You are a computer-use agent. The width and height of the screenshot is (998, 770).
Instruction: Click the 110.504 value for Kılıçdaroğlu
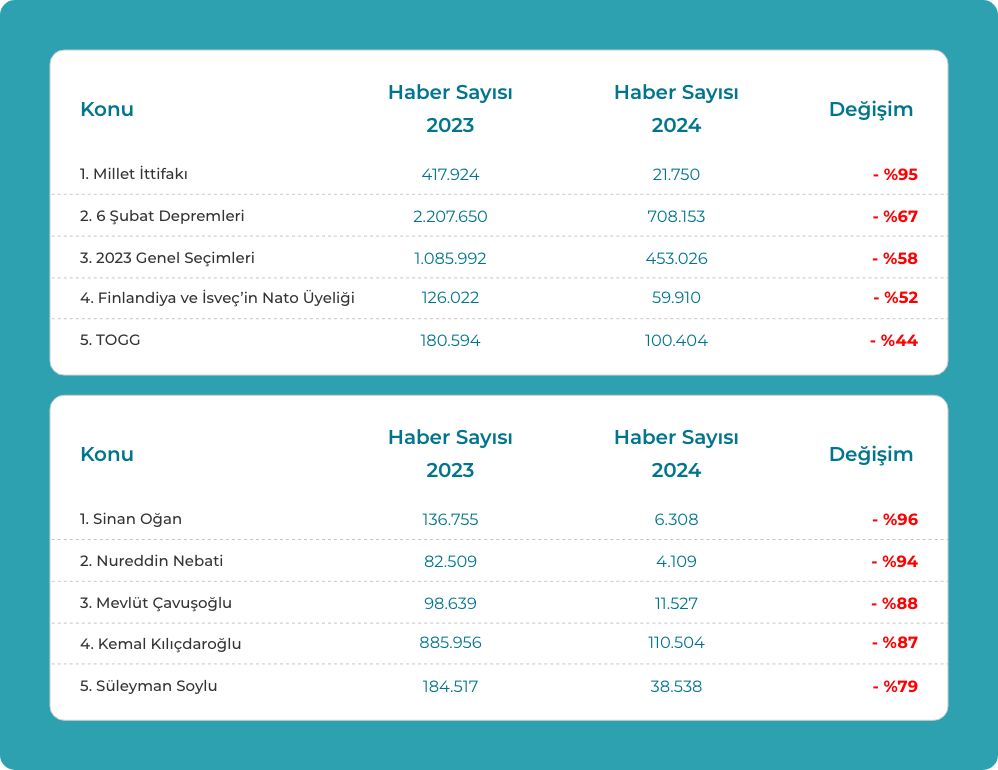676,643
